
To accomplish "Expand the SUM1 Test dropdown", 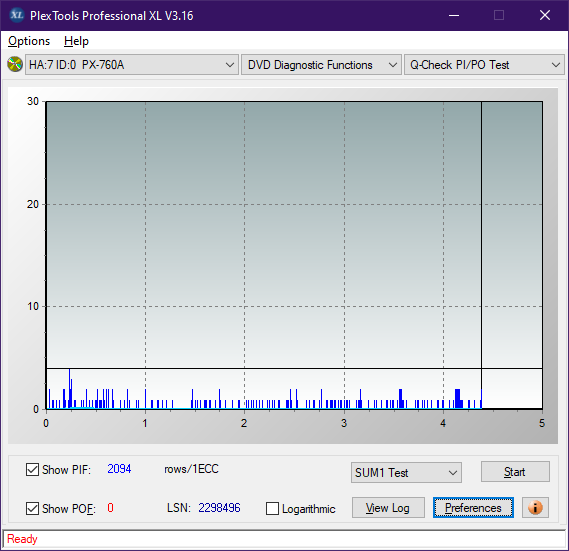I will tap(406, 473).
